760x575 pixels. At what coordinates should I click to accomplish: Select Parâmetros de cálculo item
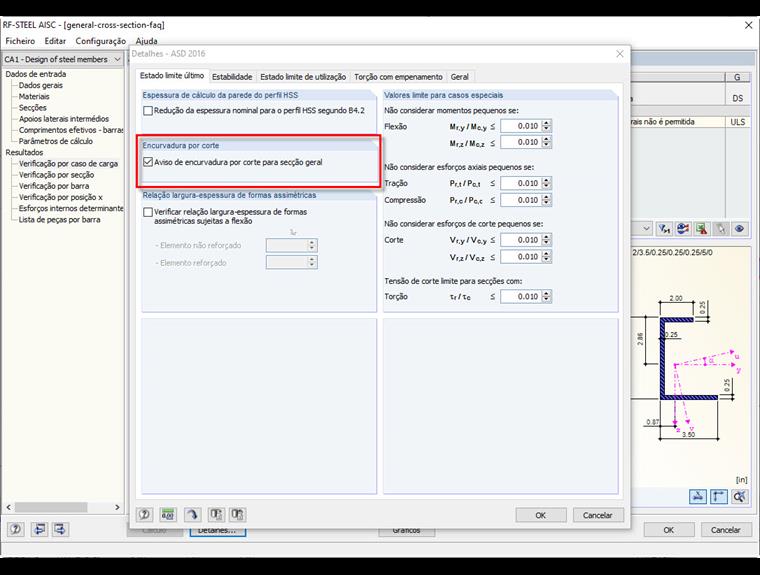[56, 141]
